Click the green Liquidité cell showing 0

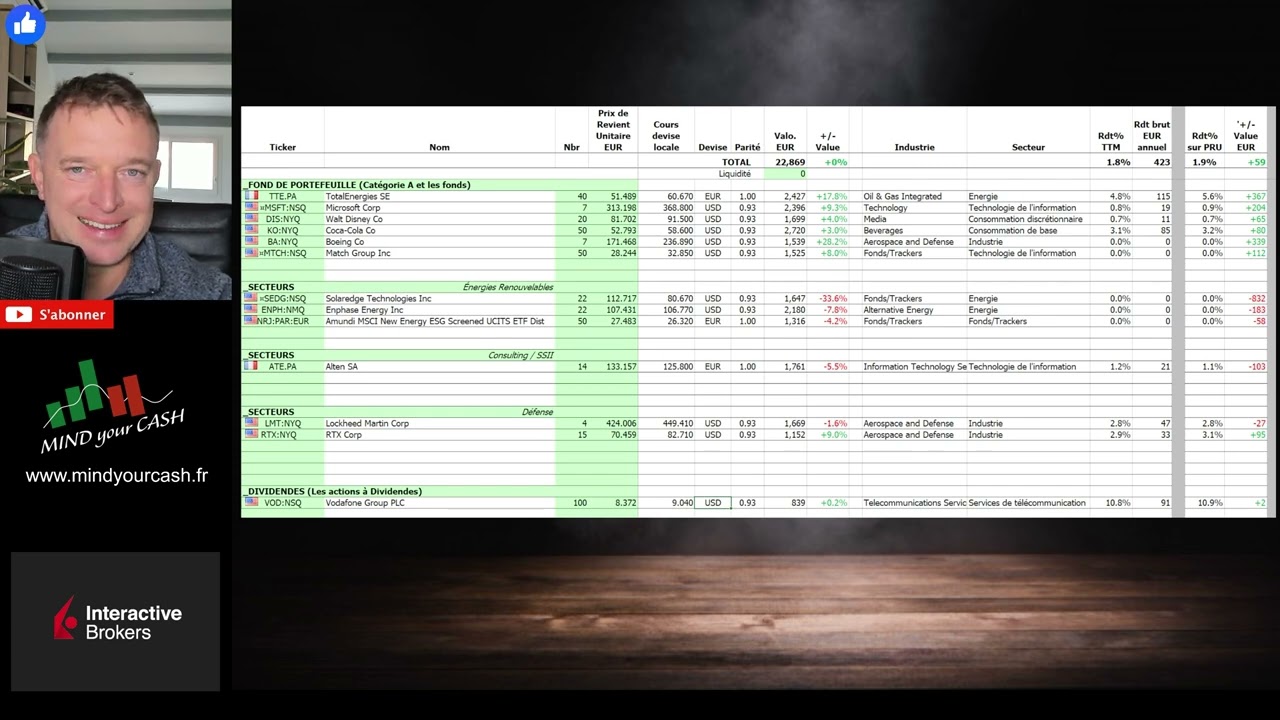click(x=785, y=174)
